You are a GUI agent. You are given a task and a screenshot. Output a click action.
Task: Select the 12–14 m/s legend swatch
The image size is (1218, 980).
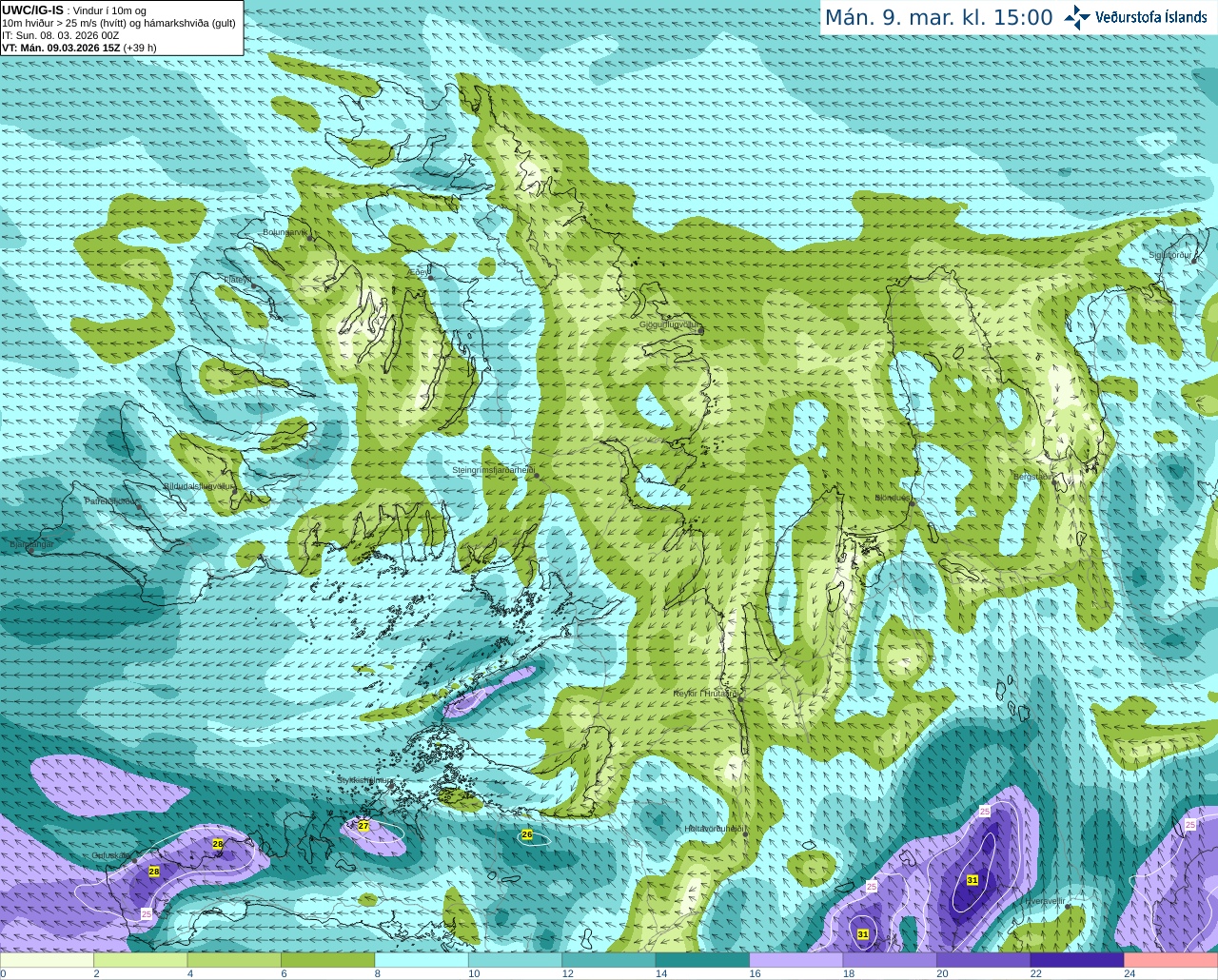click(x=609, y=960)
